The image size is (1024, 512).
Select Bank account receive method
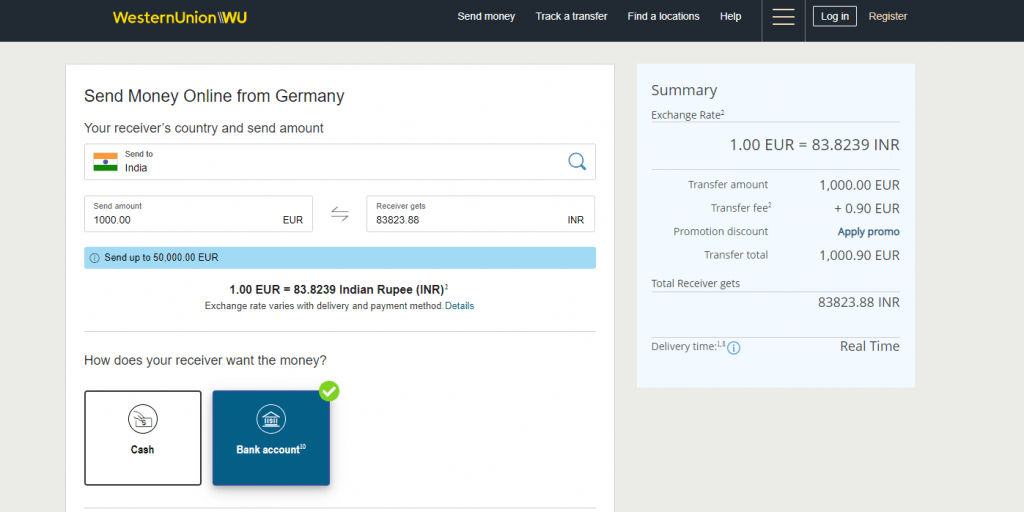point(271,438)
